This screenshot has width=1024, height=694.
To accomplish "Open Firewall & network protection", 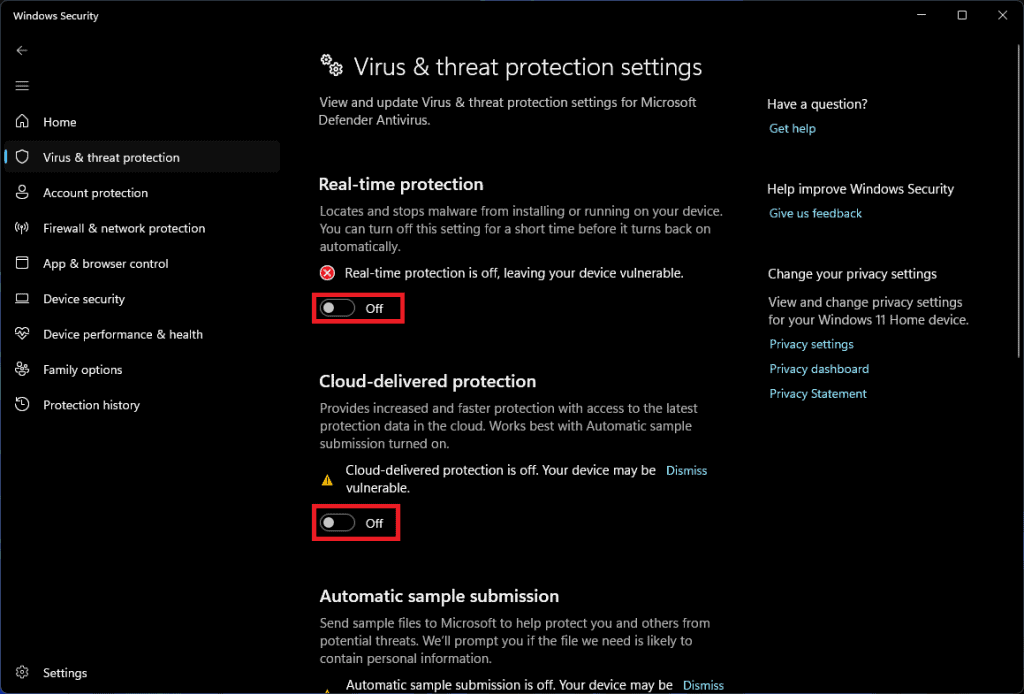I will [123, 228].
